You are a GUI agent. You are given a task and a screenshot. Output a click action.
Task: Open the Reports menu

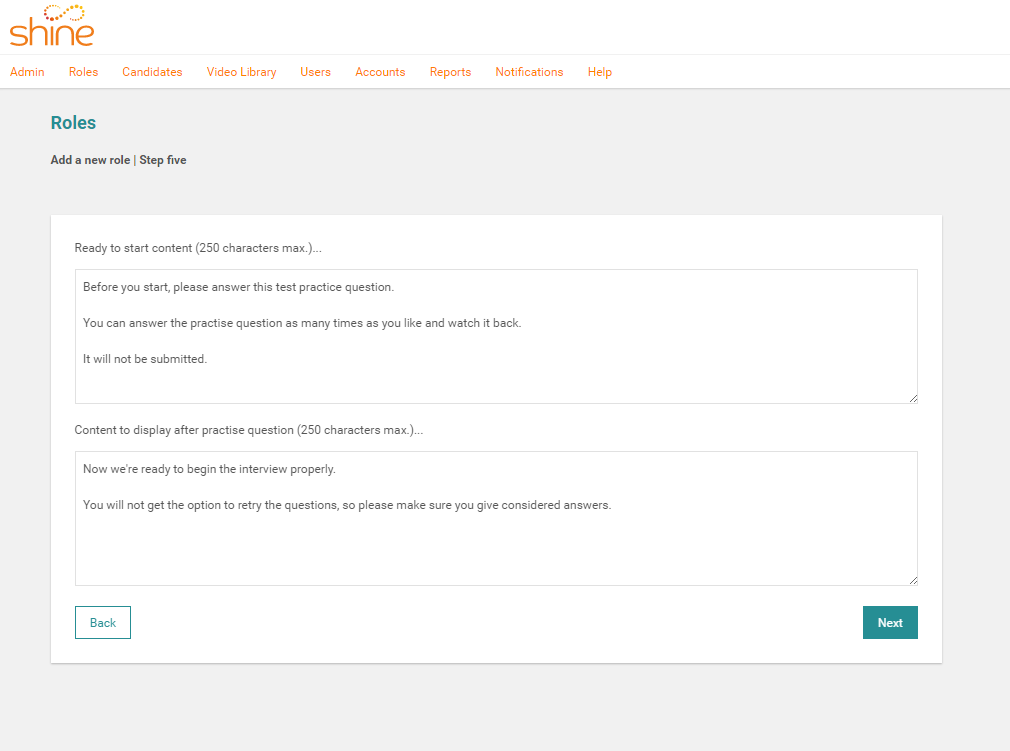click(x=450, y=72)
